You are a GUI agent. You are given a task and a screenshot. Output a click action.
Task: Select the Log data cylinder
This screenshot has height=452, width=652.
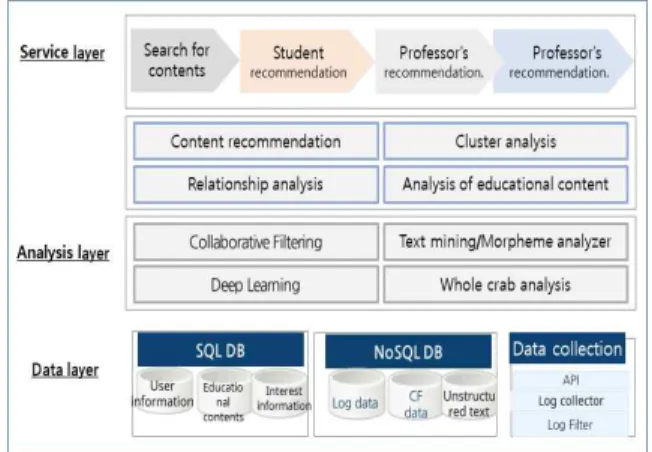click(356, 395)
